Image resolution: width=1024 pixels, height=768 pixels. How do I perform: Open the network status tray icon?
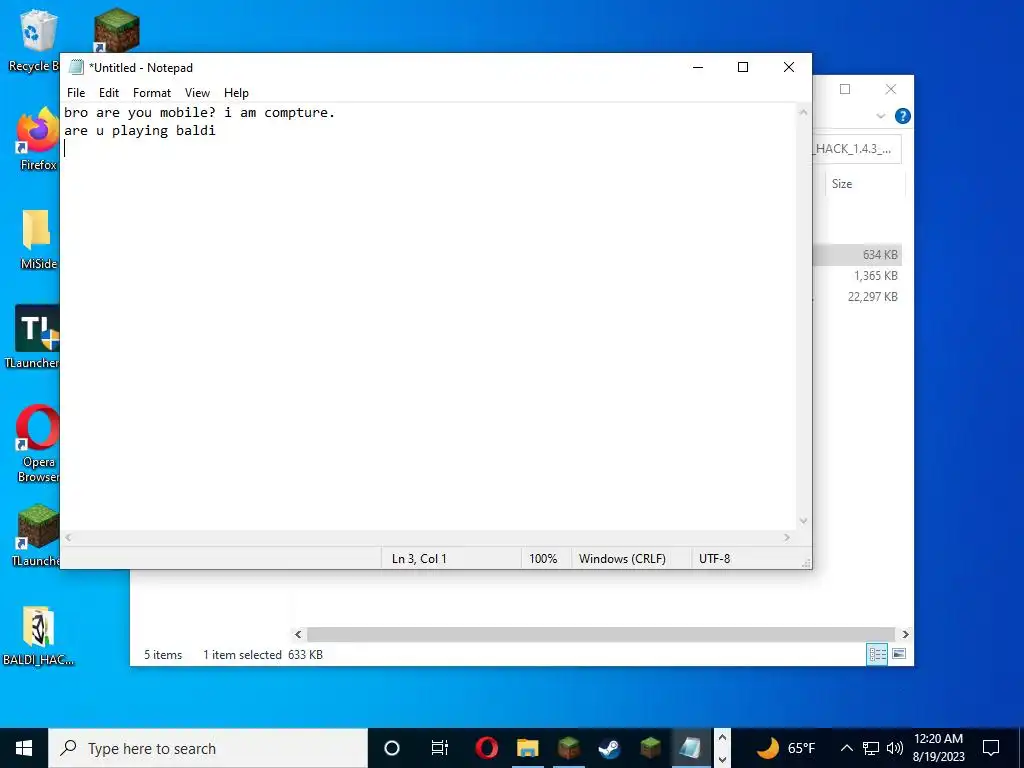coord(871,748)
